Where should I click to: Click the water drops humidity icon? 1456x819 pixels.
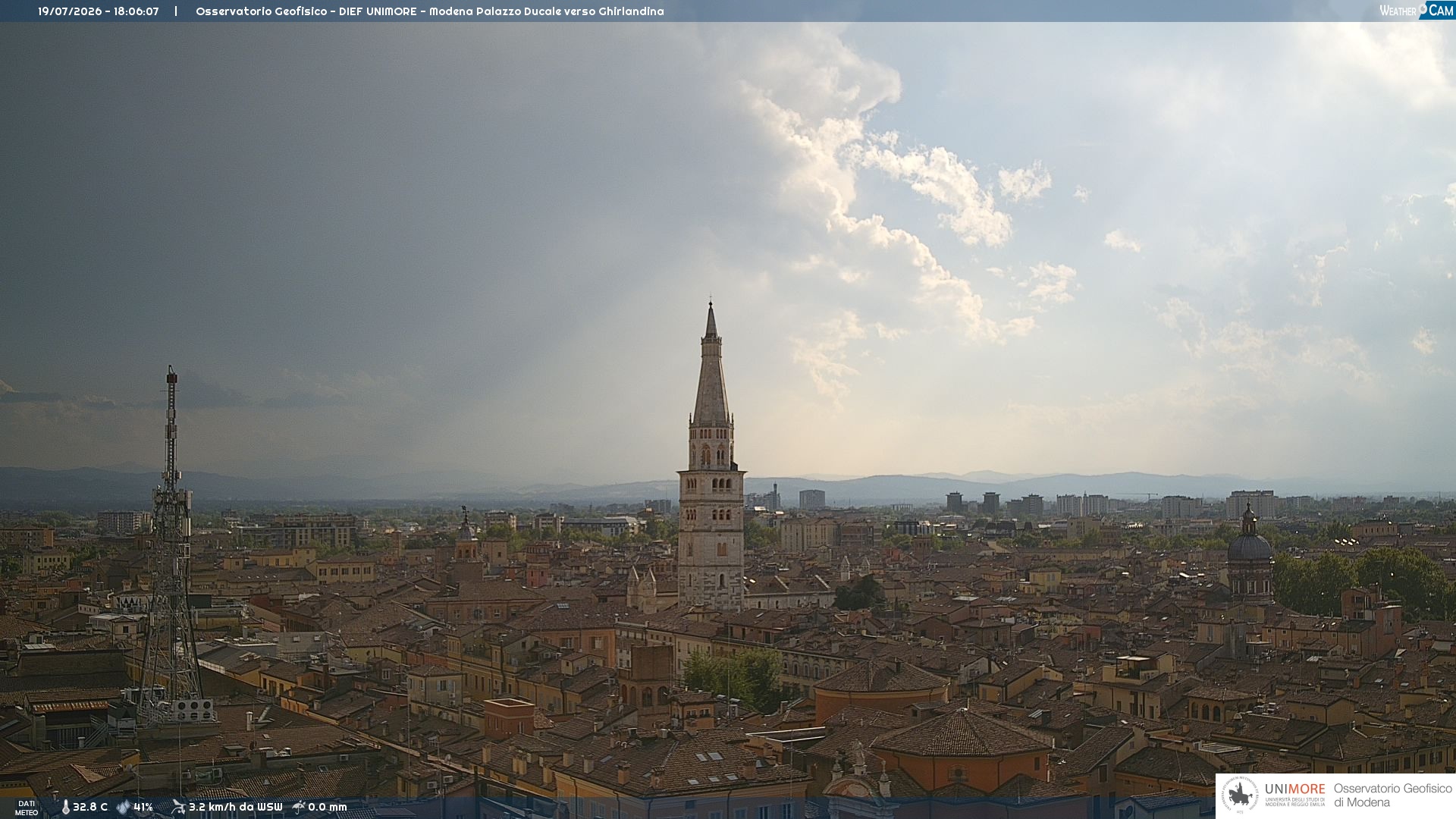pyautogui.click(x=123, y=808)
